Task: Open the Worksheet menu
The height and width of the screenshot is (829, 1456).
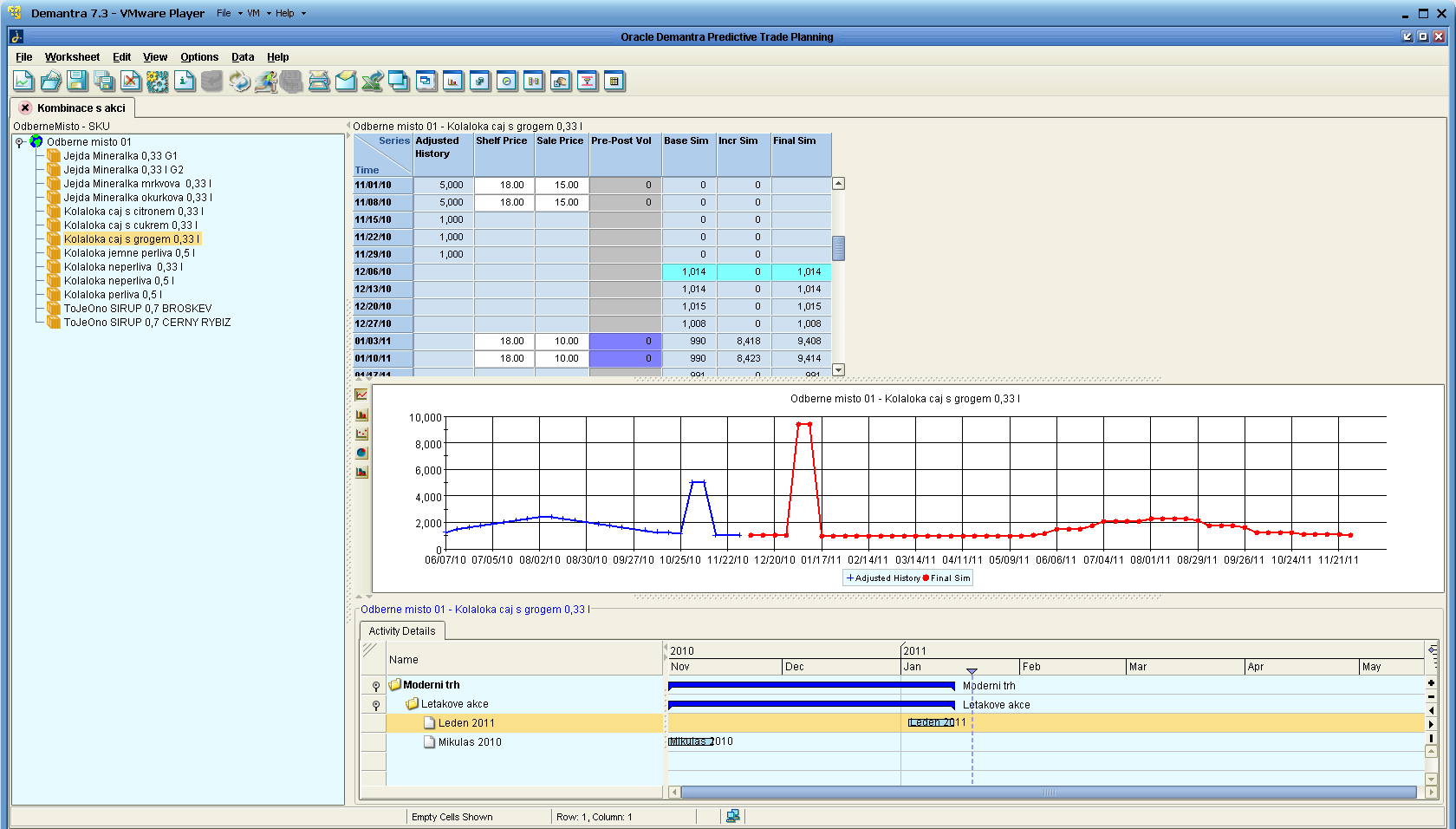Action: click(72, 57)
